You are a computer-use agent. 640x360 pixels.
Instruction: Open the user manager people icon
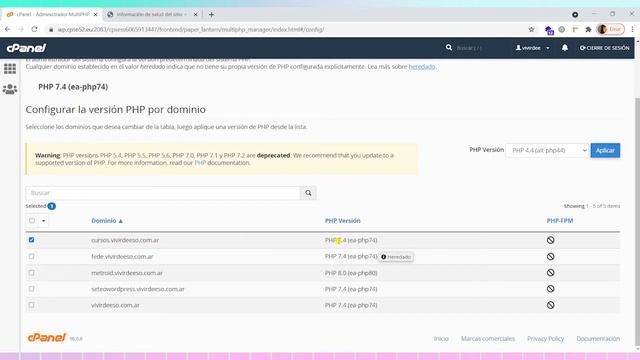tap(10, 89)
